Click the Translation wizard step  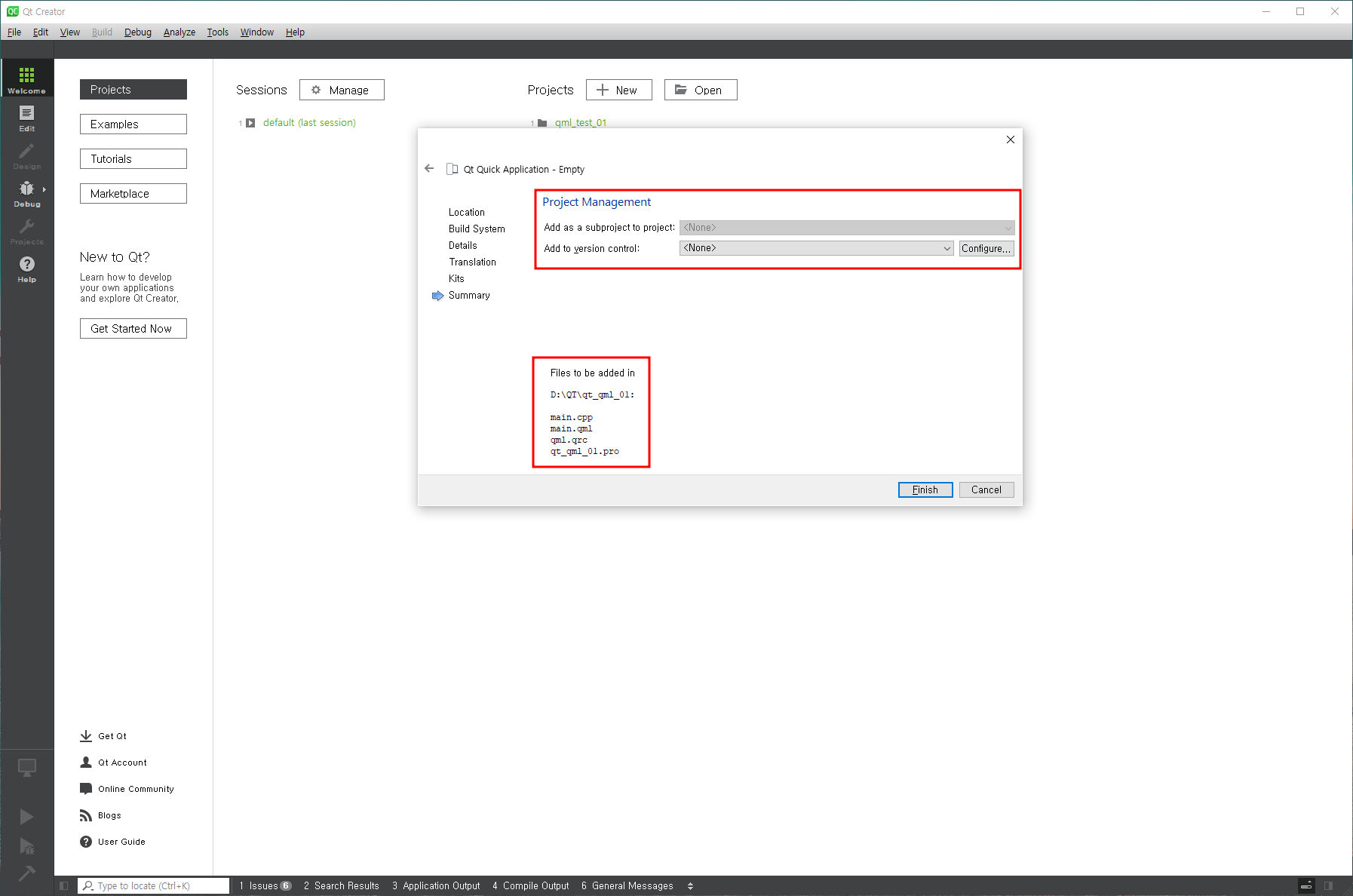point(473,262)
